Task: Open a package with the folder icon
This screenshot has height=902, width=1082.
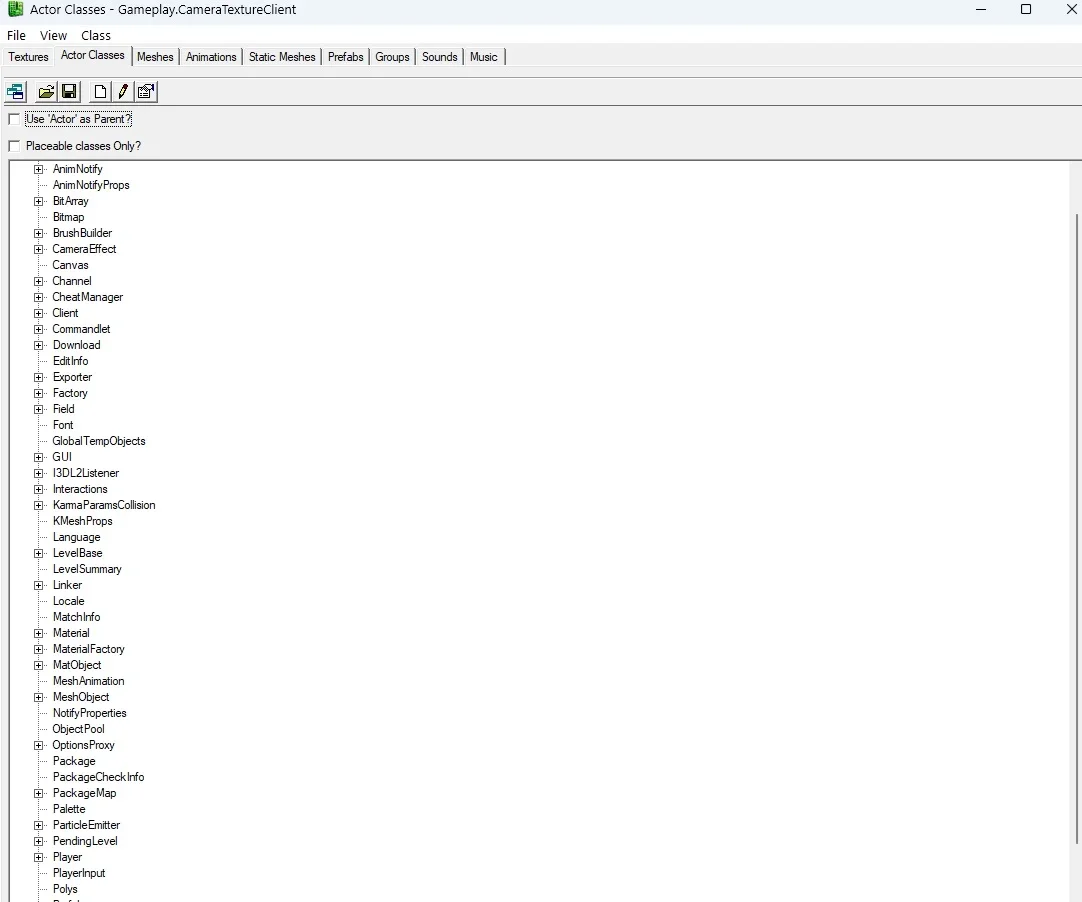Action: (46, 92)
